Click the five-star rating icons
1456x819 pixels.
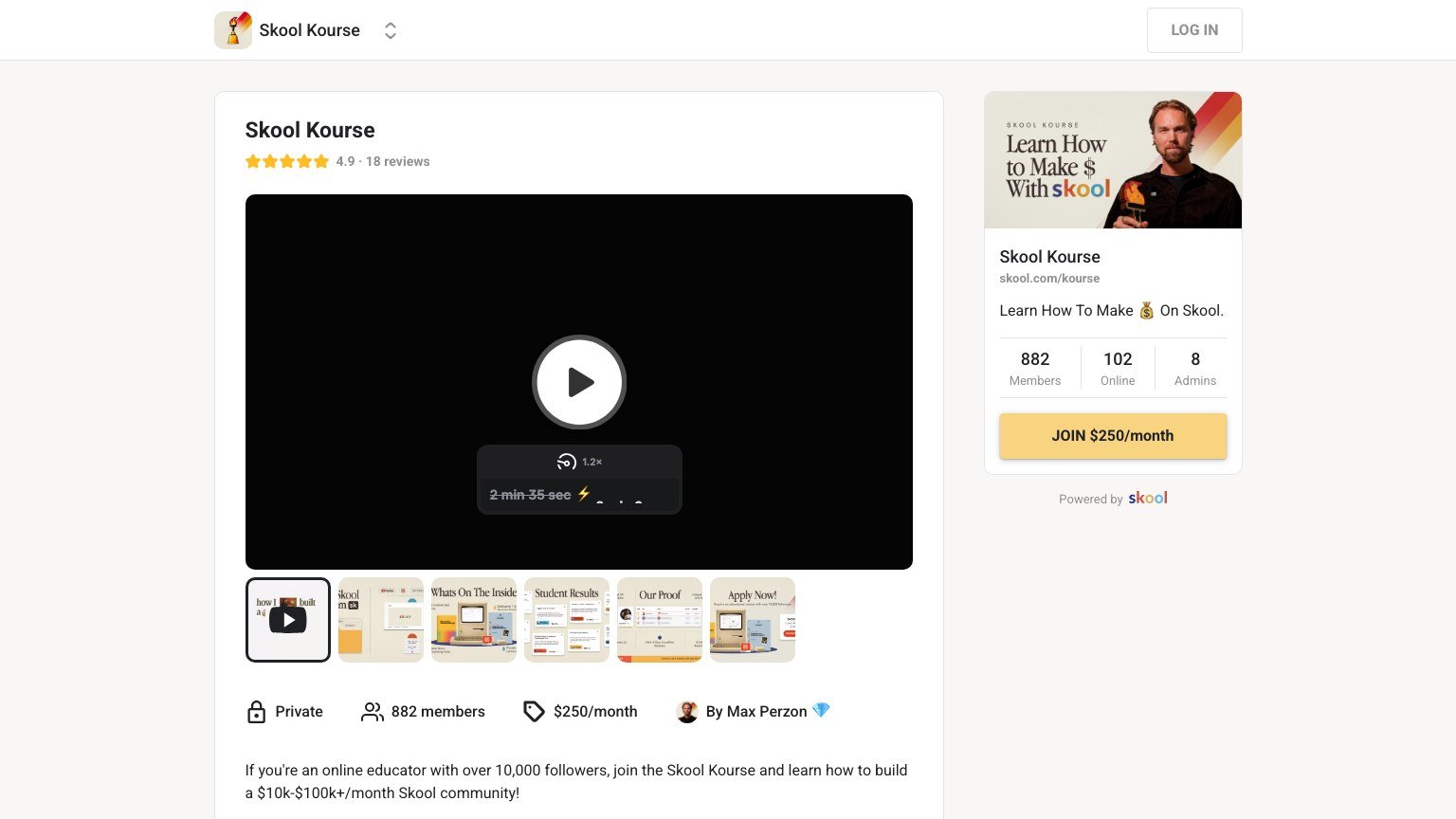coord(287,161)
